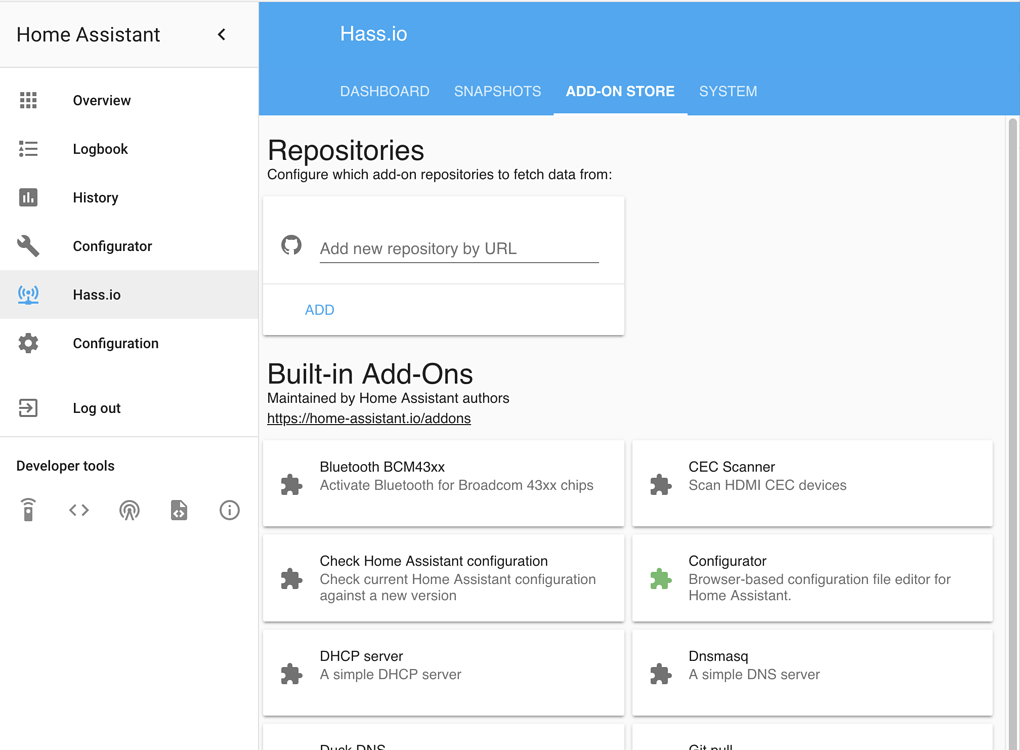Image resolution: width=1020 pixels, height=750 pixels.
Task: Collapse the sidebar with the chevron
Action: pos(221,33)
